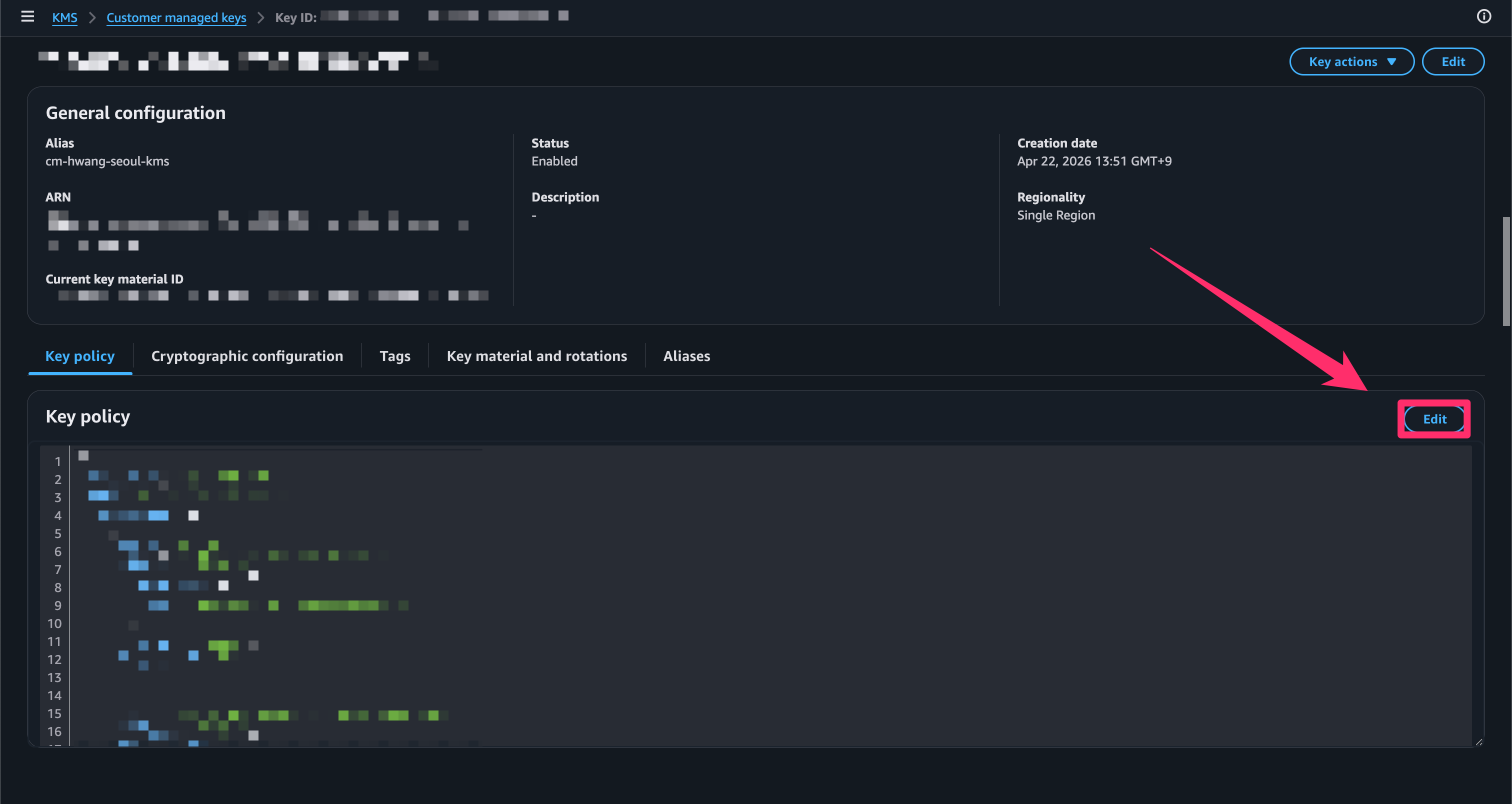Expand the breadcrumb chevron before Key ID

(x=260, y=17)
